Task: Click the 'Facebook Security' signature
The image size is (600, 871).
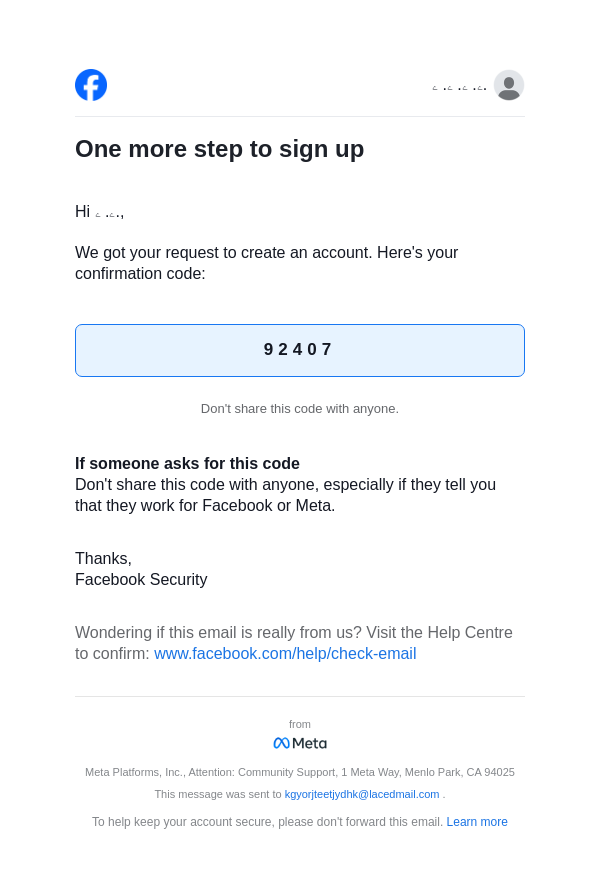Action: (141, 580)
